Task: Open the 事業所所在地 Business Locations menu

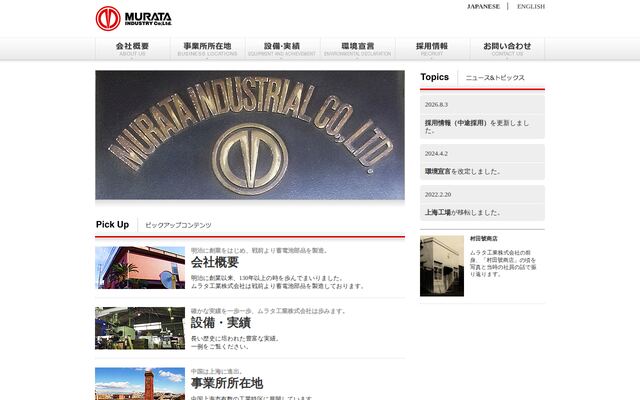Action: [207, 49]
